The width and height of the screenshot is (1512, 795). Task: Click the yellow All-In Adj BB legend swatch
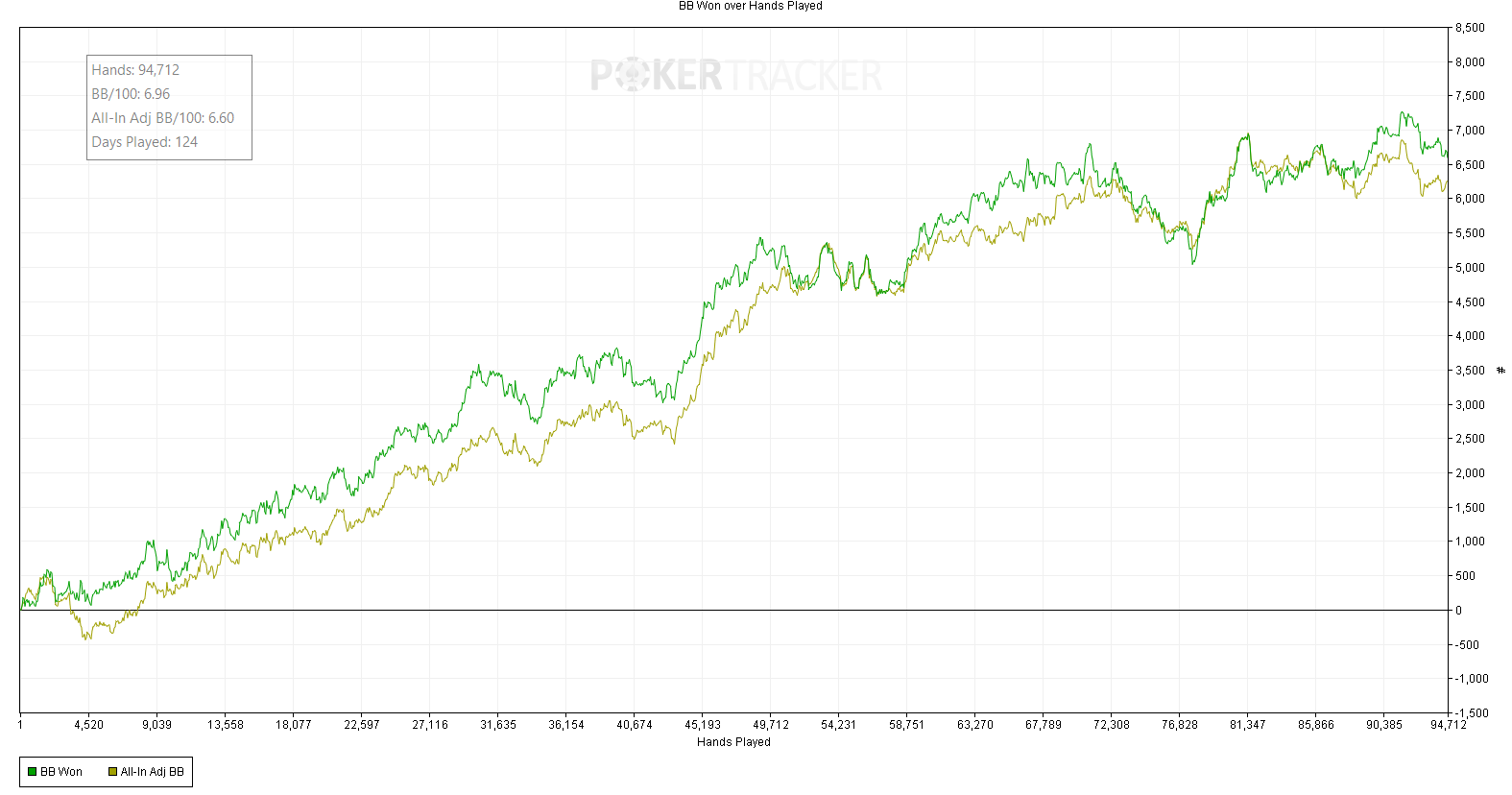click(112, 772)
